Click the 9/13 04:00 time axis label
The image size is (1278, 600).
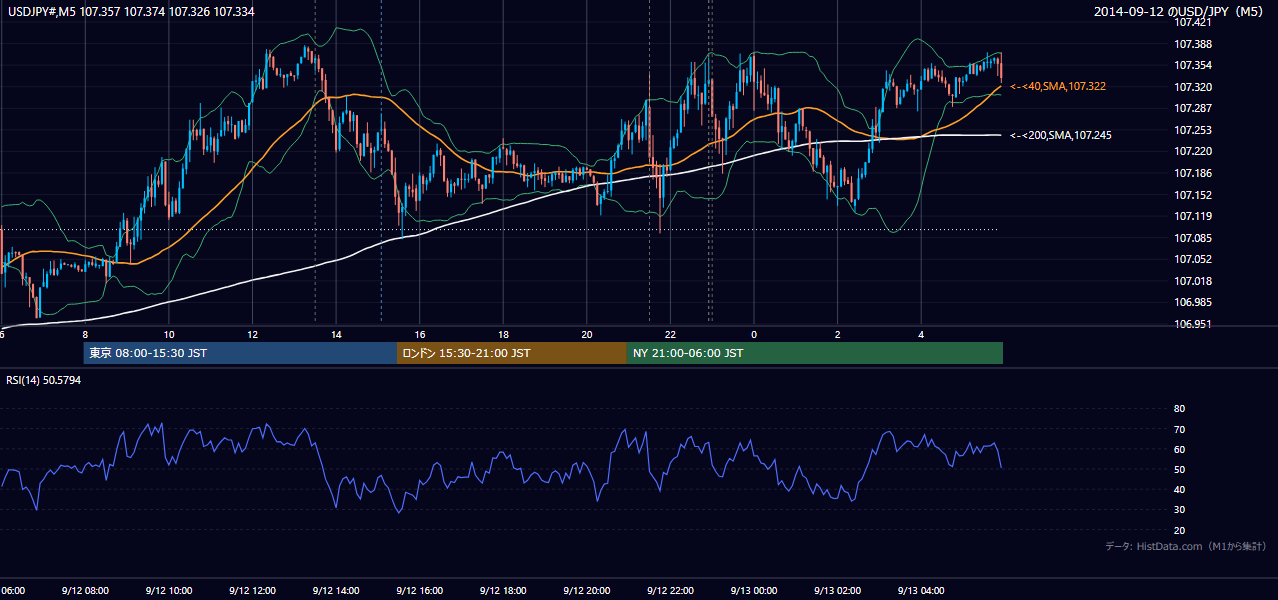tap(921, 591)
